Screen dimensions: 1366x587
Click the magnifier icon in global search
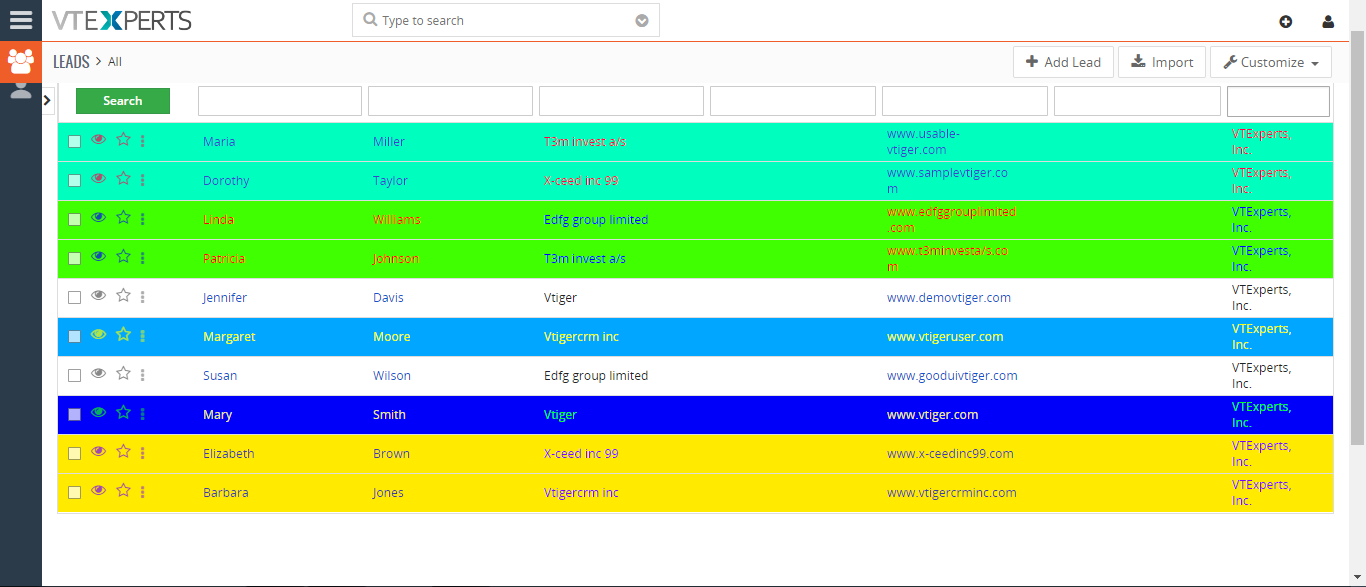tap(371, 20)
